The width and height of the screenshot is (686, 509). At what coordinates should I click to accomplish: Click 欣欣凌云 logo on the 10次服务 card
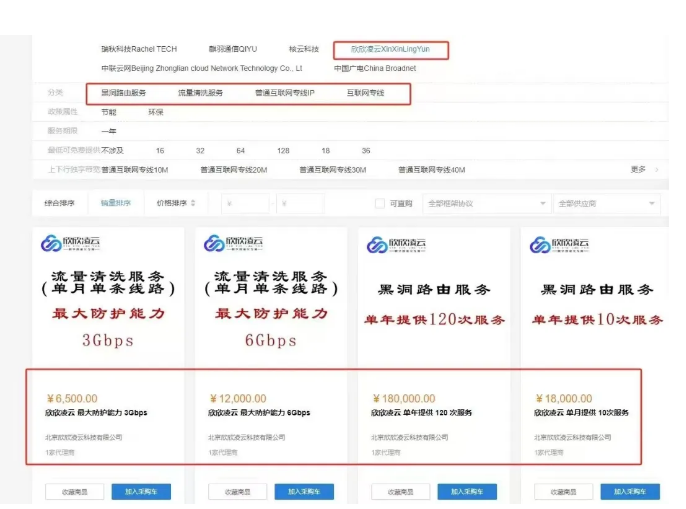559,245
